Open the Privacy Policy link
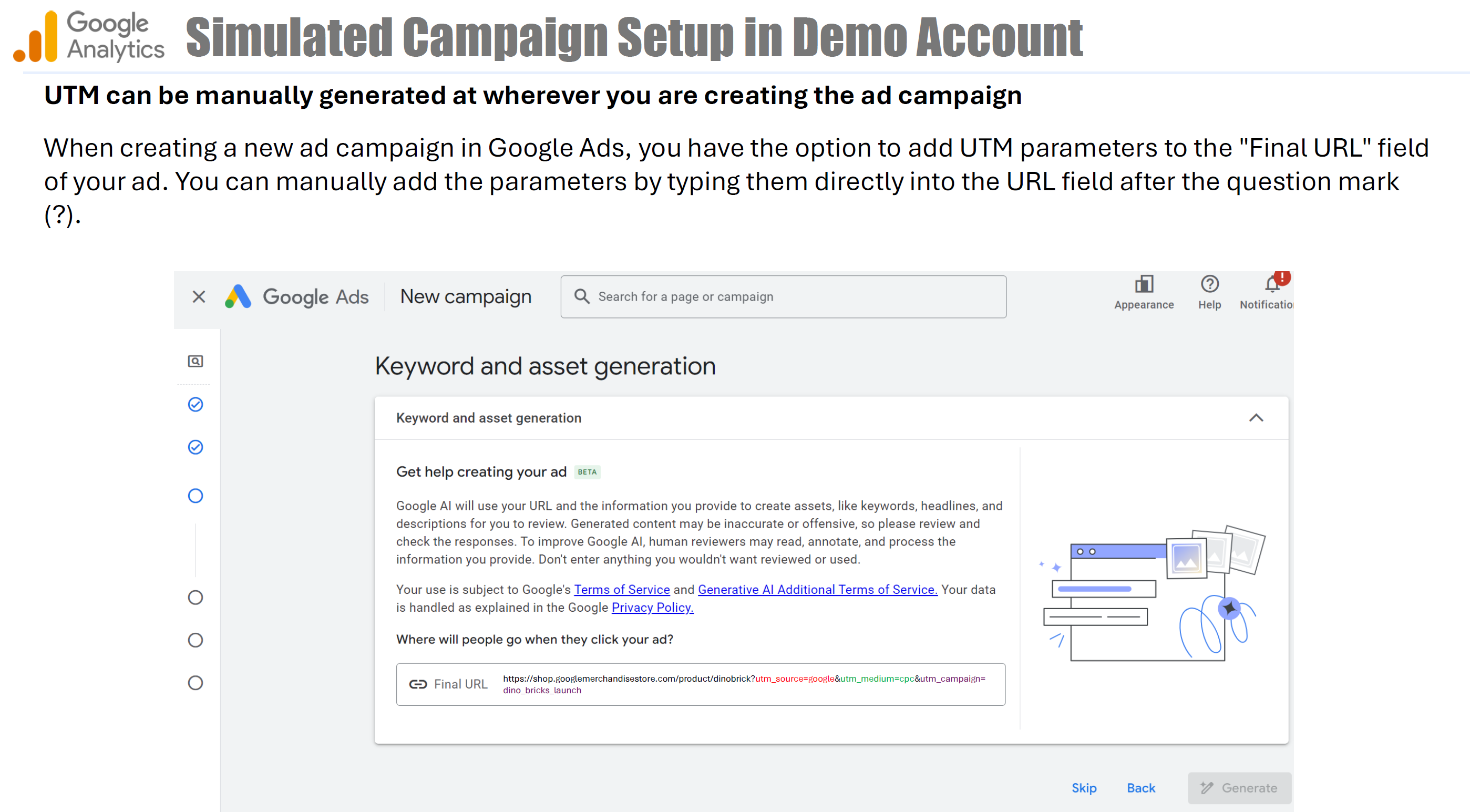The height and width of the screenshot is (812, 1480). click(652, 608)
